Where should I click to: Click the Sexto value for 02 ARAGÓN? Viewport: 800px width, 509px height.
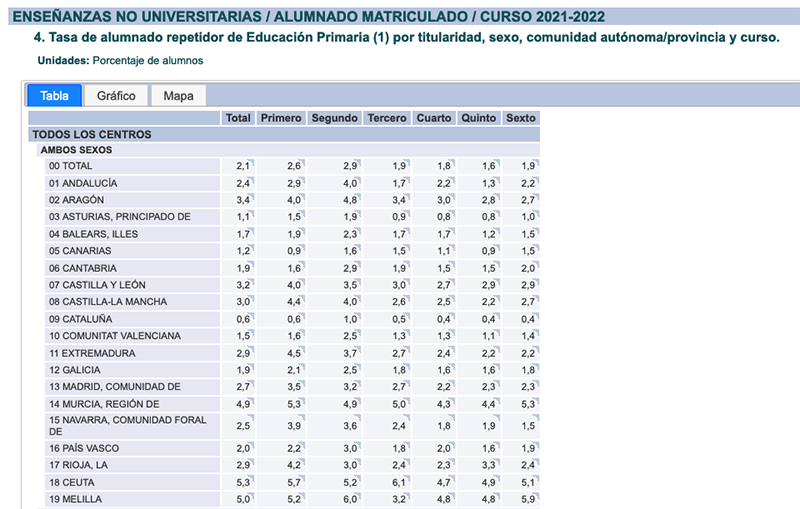coord(527,201)
